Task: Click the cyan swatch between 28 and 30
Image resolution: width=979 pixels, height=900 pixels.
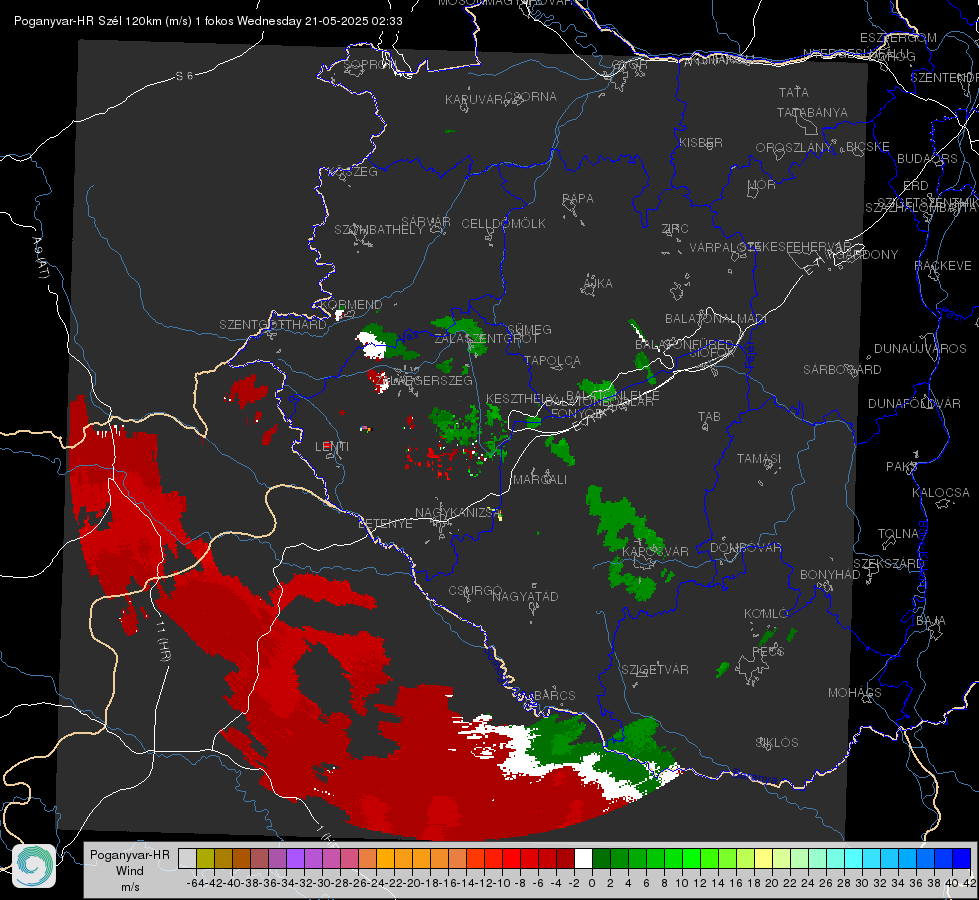Action: 854,859
